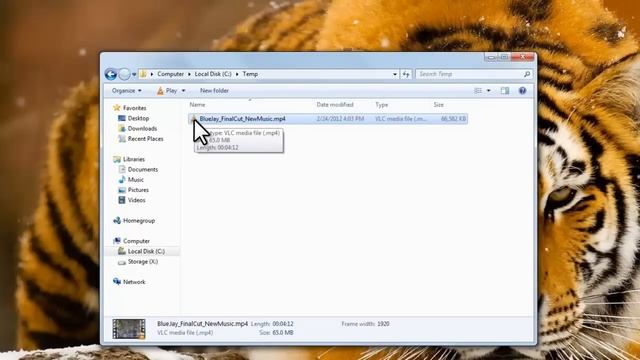Select Network in the navigation pane
The height and width of the screenshot is (360, 640).
134,282
